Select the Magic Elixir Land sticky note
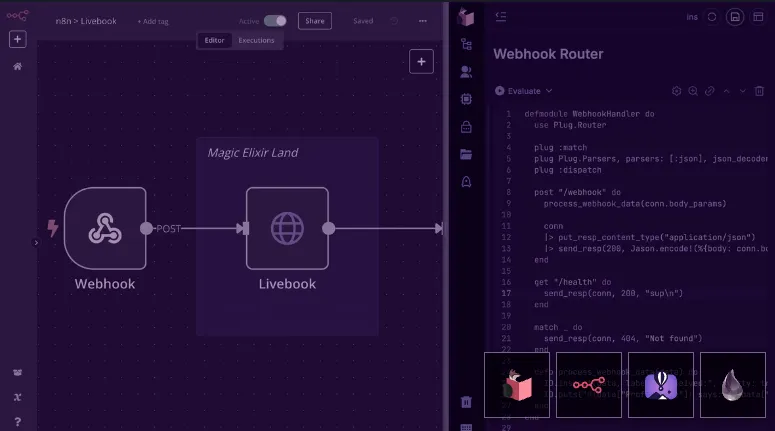The image size is (775, 431). [x=287, y=236]
